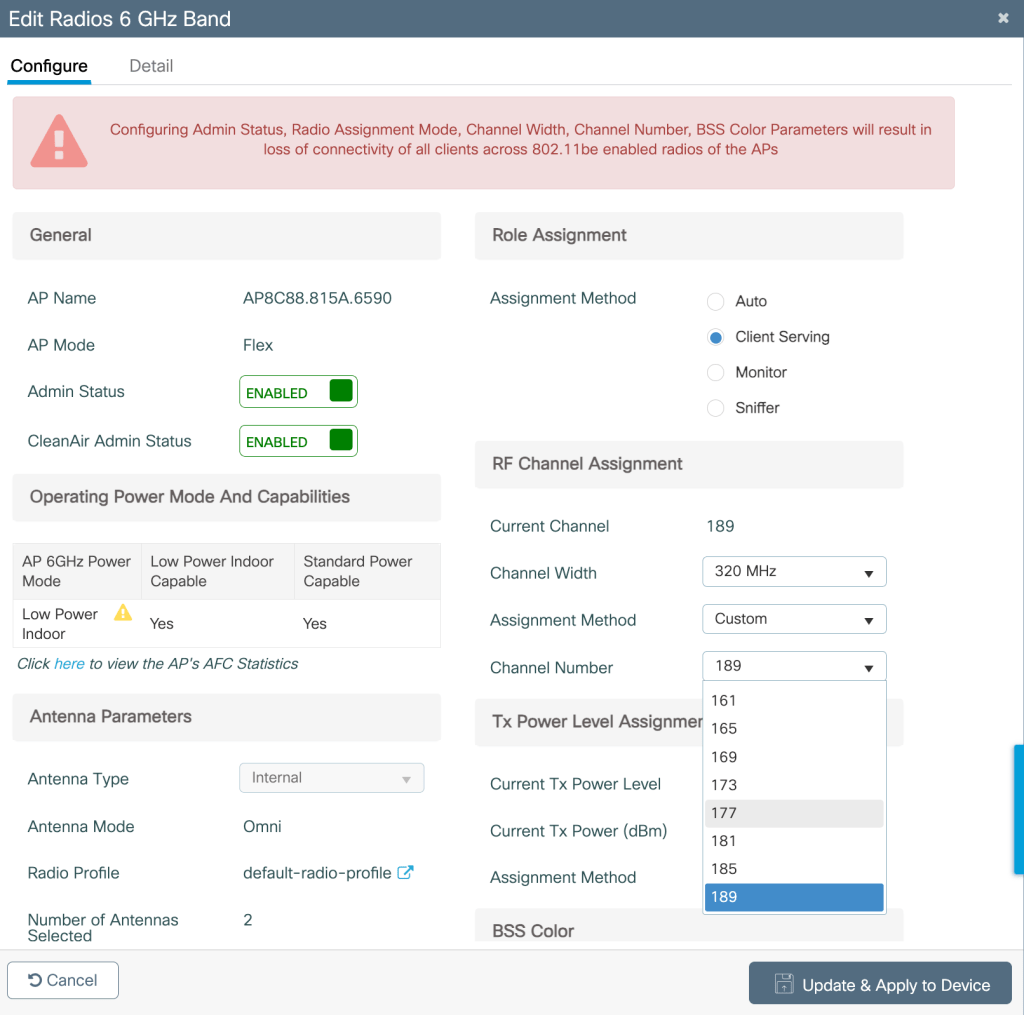Switch to the Detail tab
The image size is (1024, 1015).
(x=151, y=66)
